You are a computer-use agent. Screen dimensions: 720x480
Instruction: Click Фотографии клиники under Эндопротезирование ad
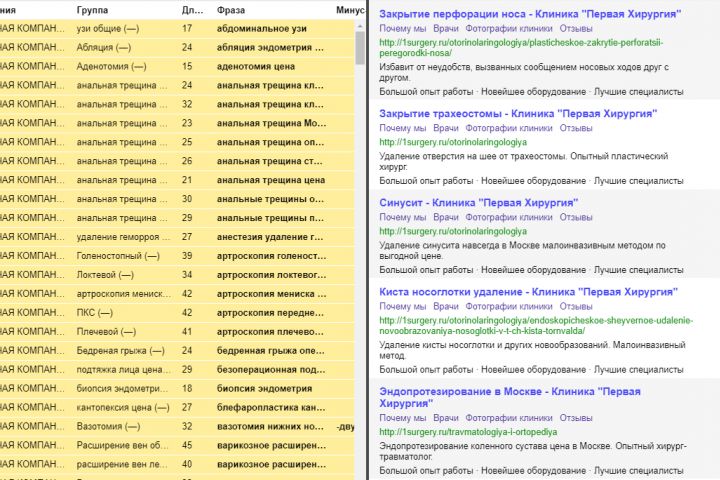coord(509,418)
